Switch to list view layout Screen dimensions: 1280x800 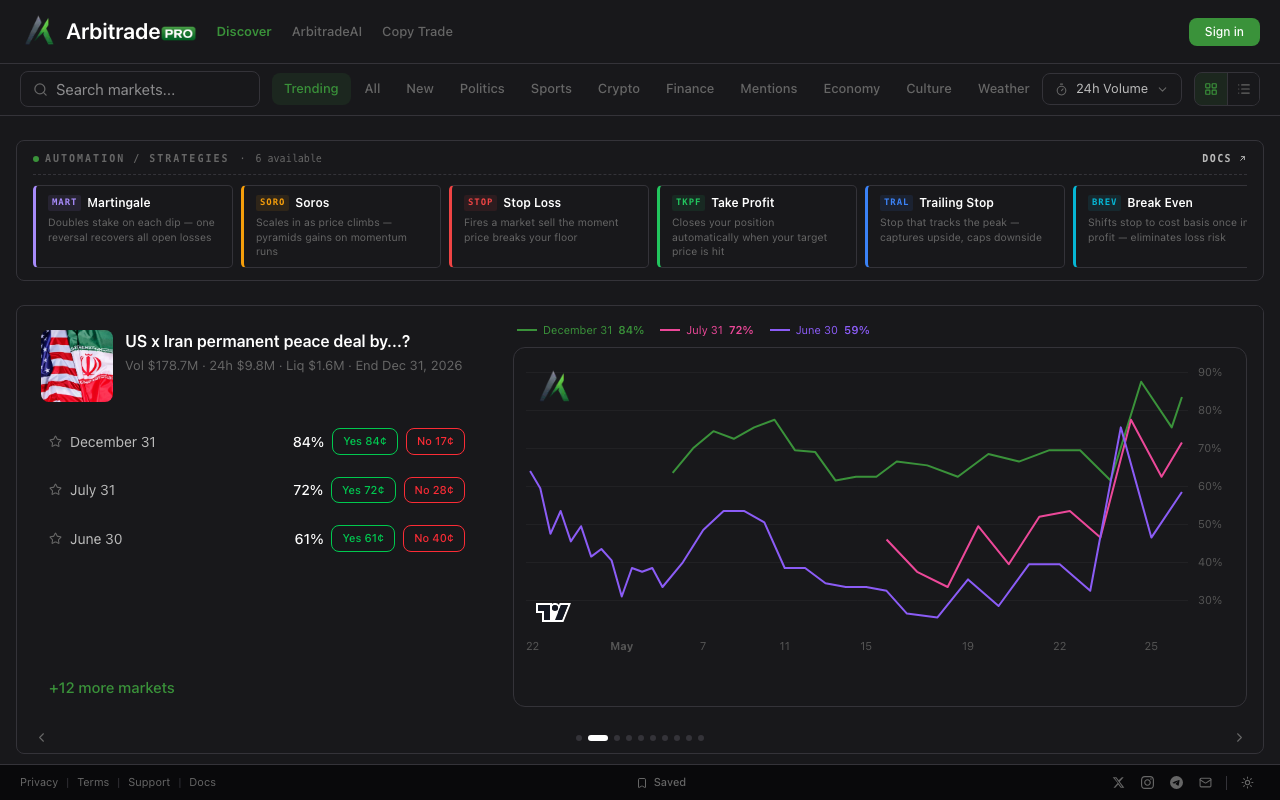coord(1243,89)
